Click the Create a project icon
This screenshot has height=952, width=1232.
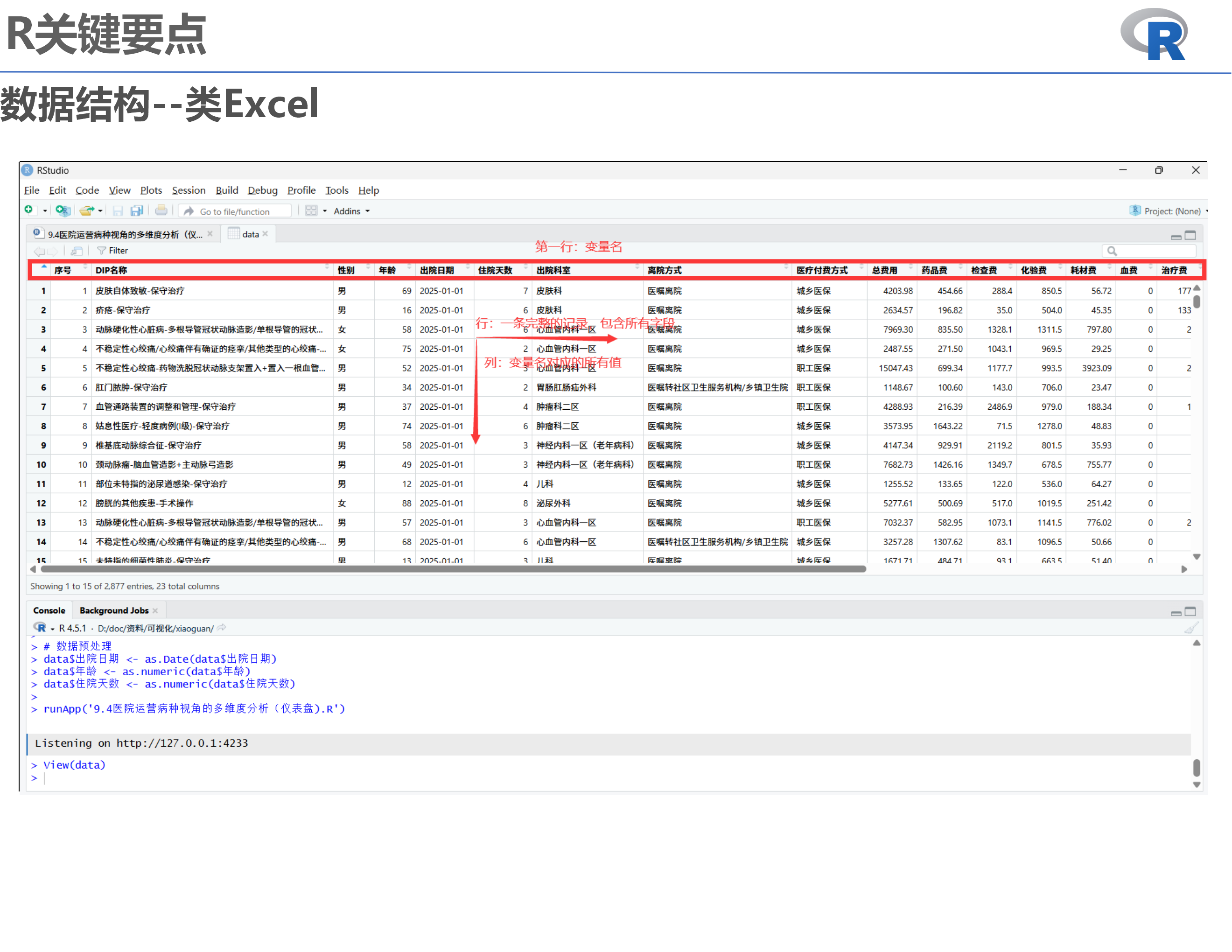63,210
